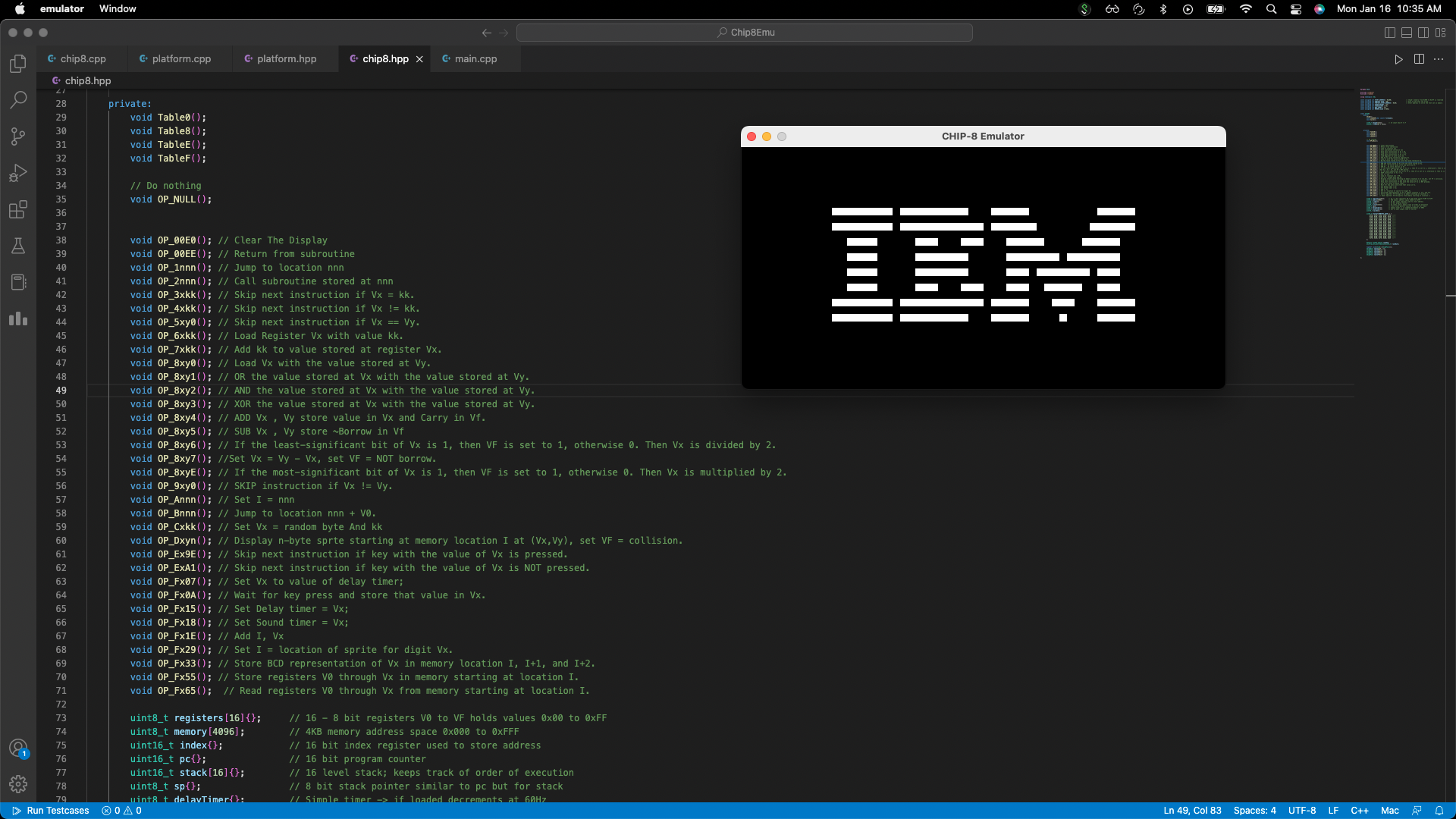Switch to the main.cpp tab
Image resolution: width=1456 pixels, height=819 pixels.
pos(475,59)
